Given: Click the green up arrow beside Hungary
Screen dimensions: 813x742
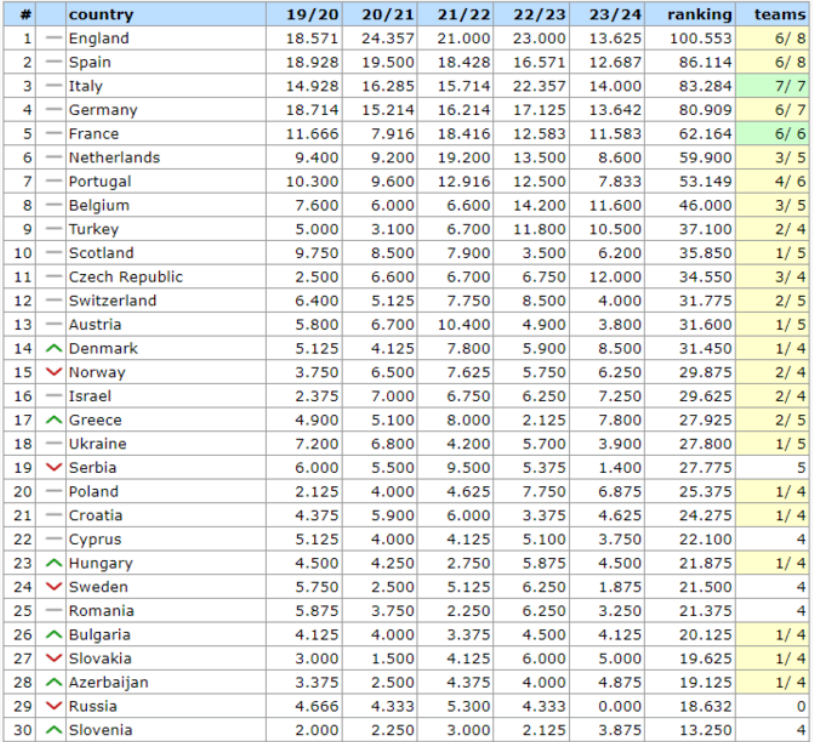Looking at the screenshot, I should tap(53, 563).
